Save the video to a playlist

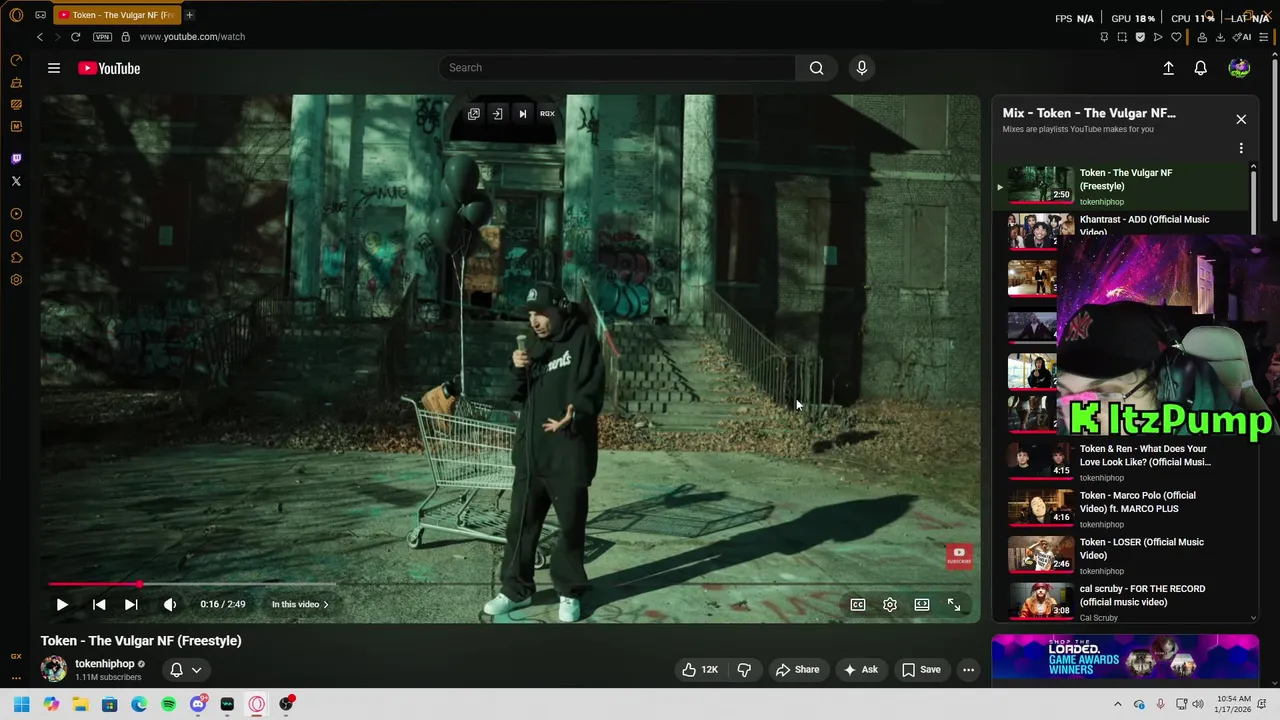[x=921, y=670]
